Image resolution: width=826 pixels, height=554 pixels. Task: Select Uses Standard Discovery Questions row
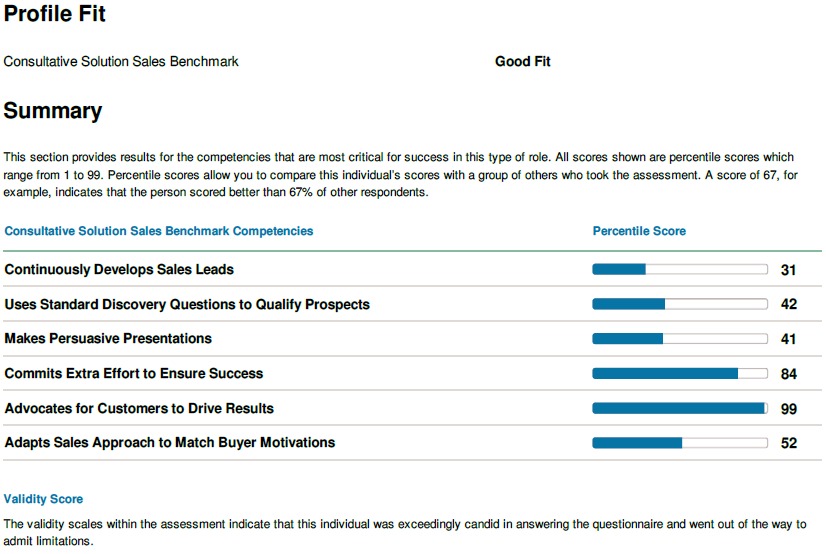pos(412,304)
